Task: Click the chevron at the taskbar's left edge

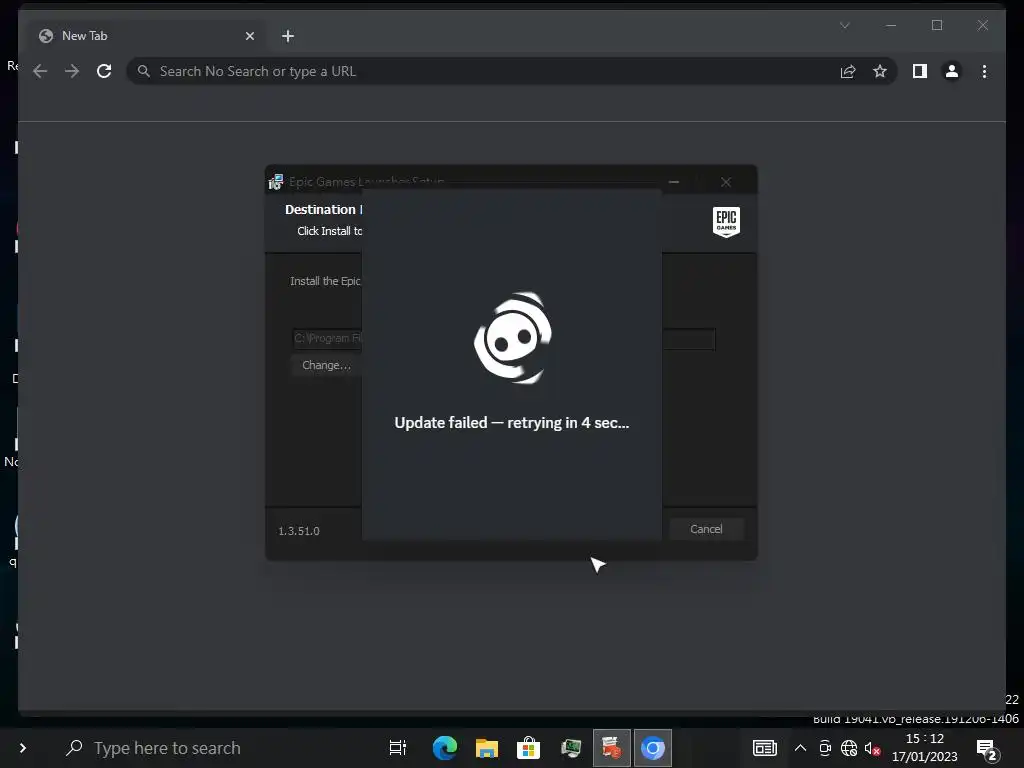Action: pos(23,748)
